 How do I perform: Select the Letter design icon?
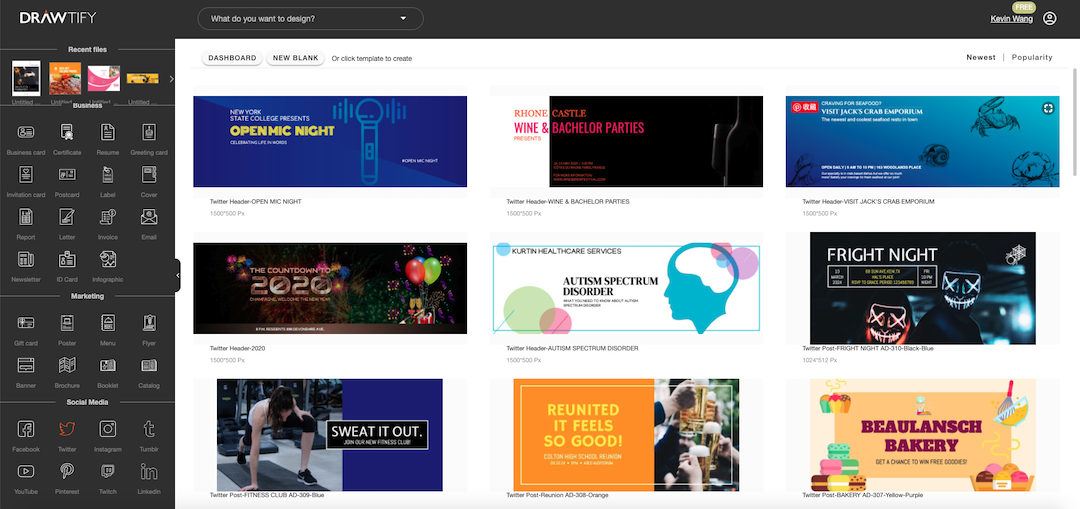67,217
